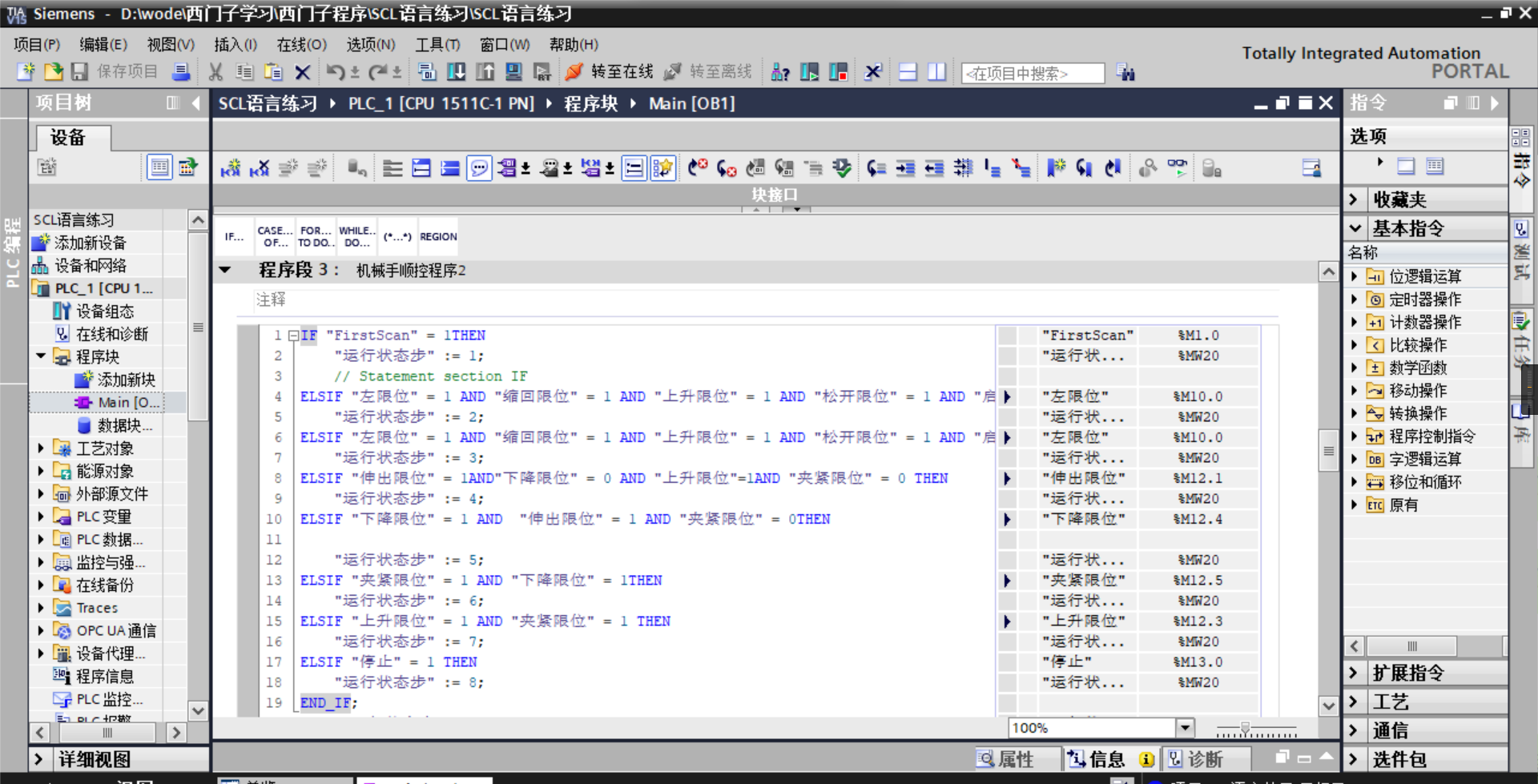This screenshot has width=1538, height=784.
Task: Click the Set bookmark icon in editor toolbar
Action: point(1056,168)
